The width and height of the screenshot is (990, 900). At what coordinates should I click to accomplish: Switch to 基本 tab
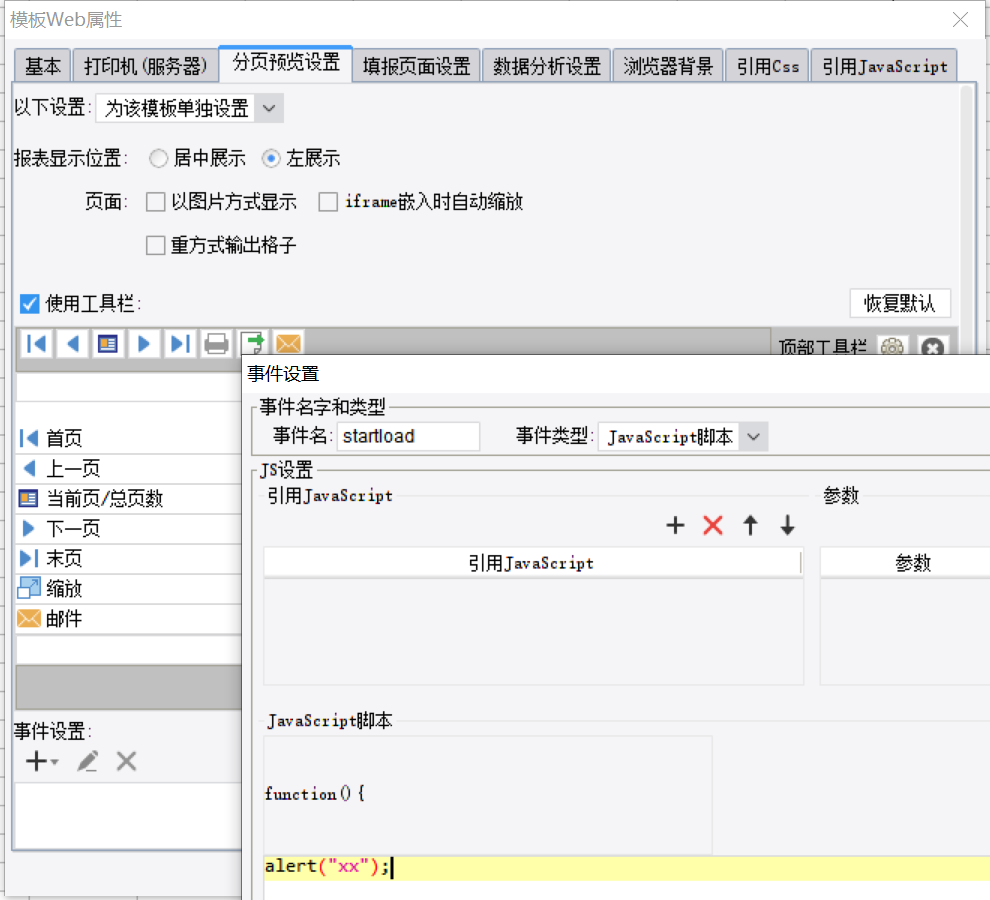click(43, 66)
